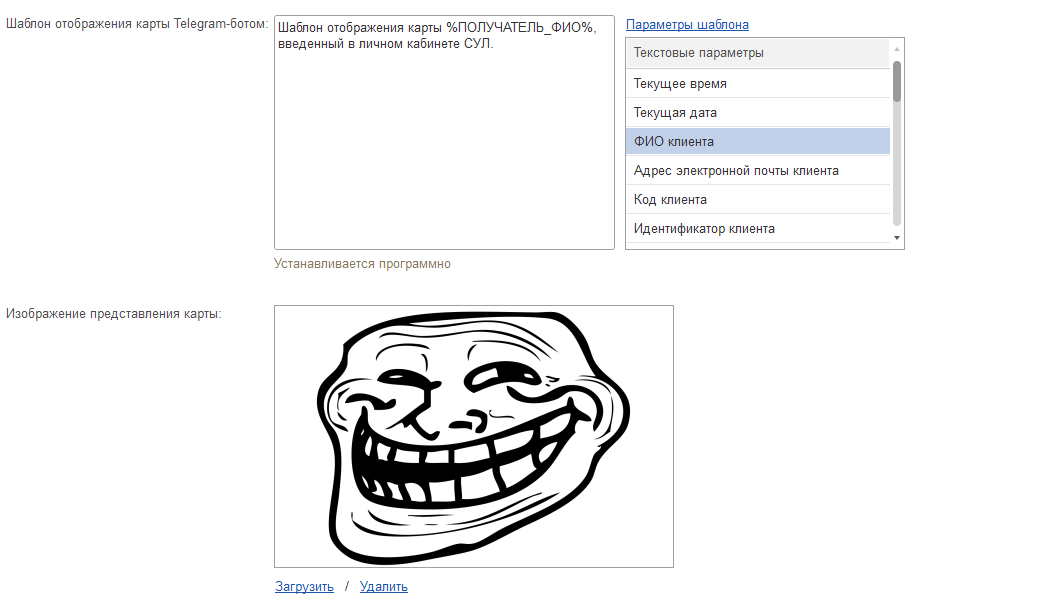The height and width of the screenshot is (613, 1052).
Task: Click inside the Telegram bot template text area
Action: 444,133
